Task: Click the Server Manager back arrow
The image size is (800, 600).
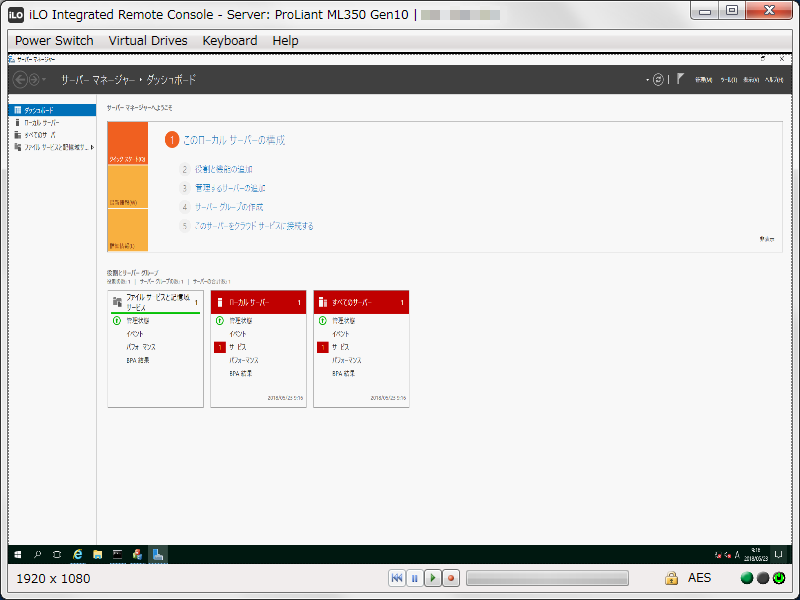Action: [x=20, y=80]
